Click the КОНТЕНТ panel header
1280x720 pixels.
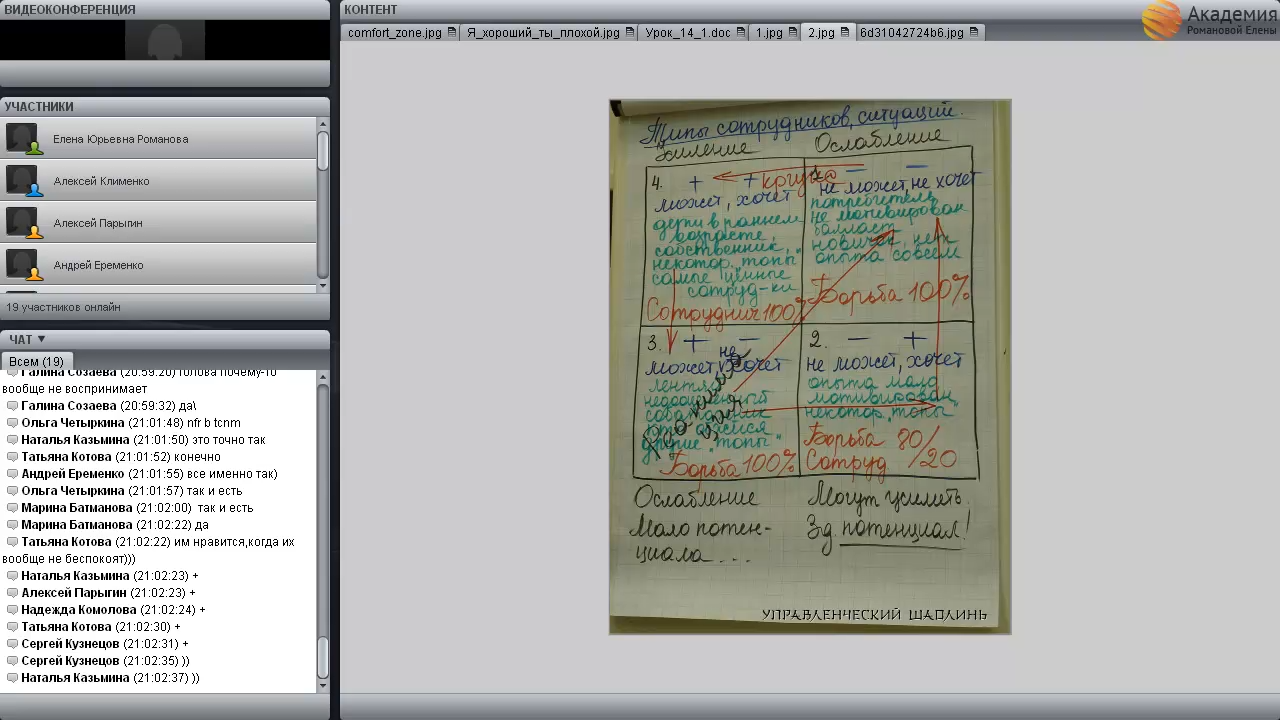[x=810, y=9]
